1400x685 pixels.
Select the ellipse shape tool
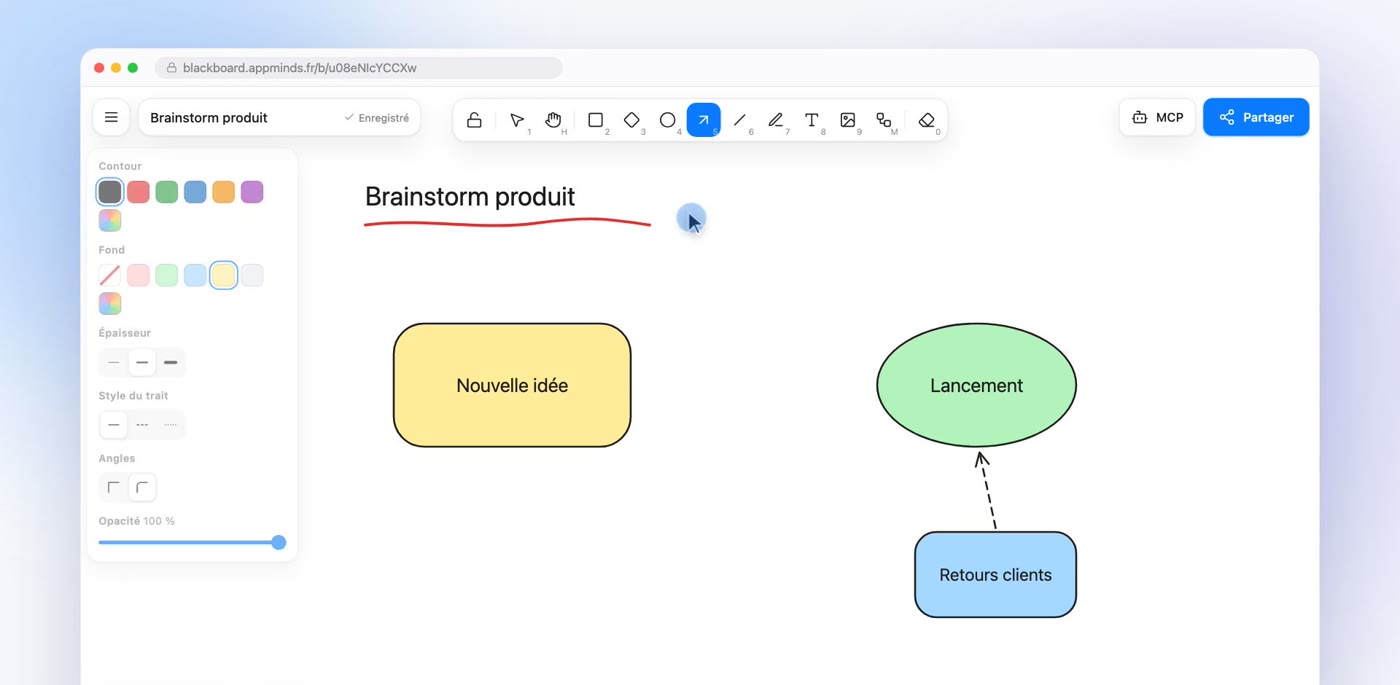(667, 120)
